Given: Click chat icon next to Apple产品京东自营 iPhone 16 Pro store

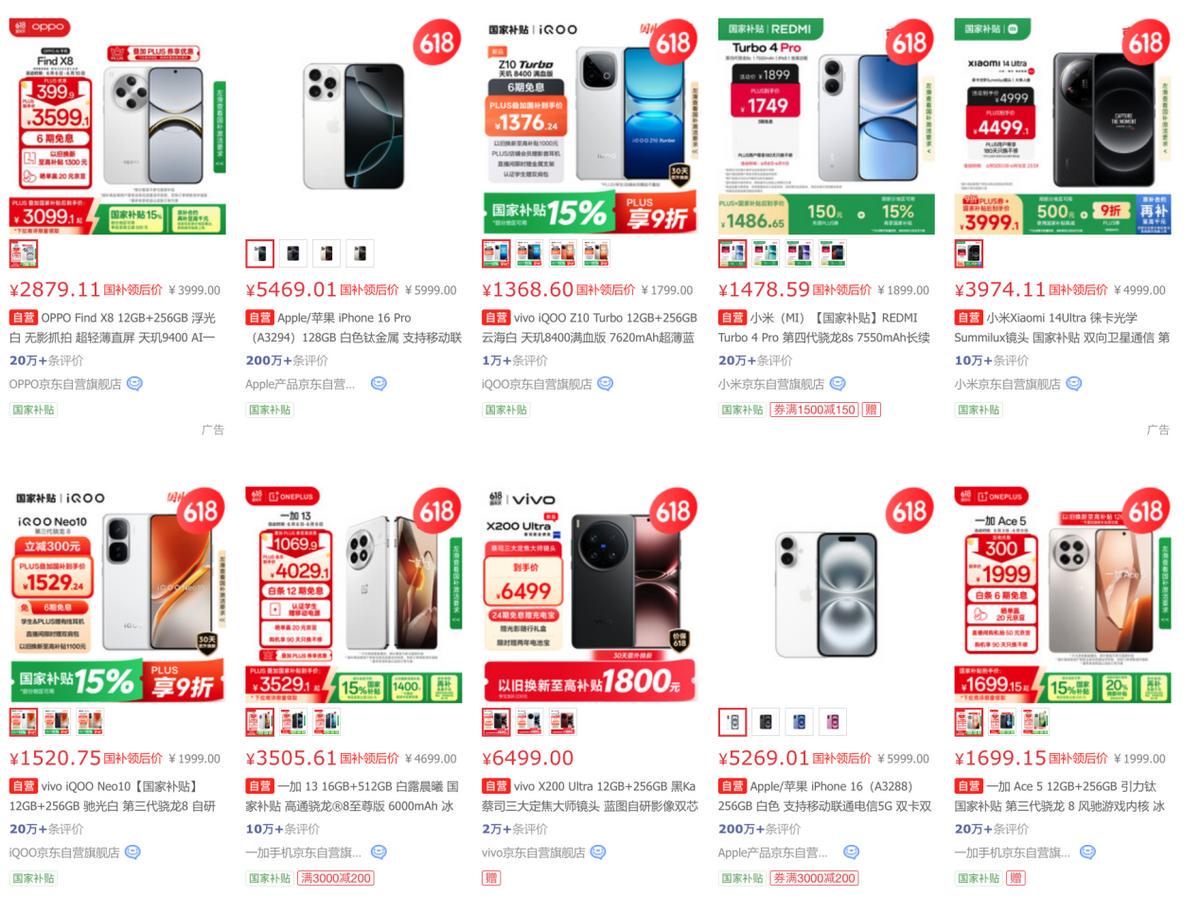Looking at the screenshot, I should [378, 383].
